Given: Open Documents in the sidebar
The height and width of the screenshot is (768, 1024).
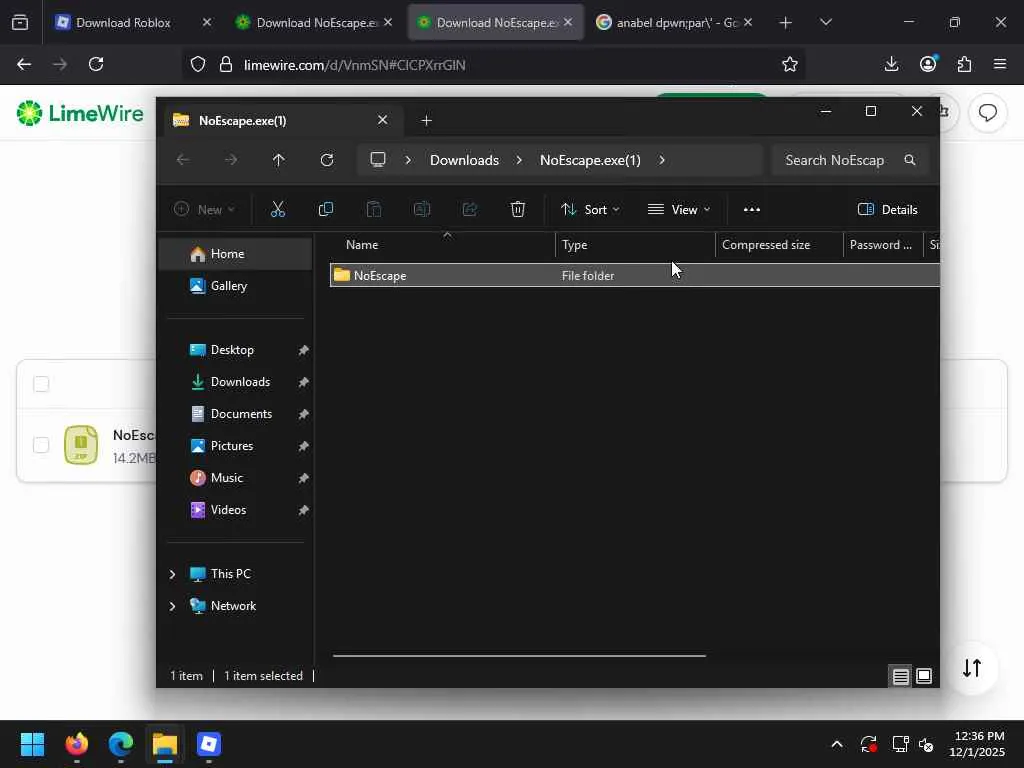Looking at the screenshot, I should point(241,414).
